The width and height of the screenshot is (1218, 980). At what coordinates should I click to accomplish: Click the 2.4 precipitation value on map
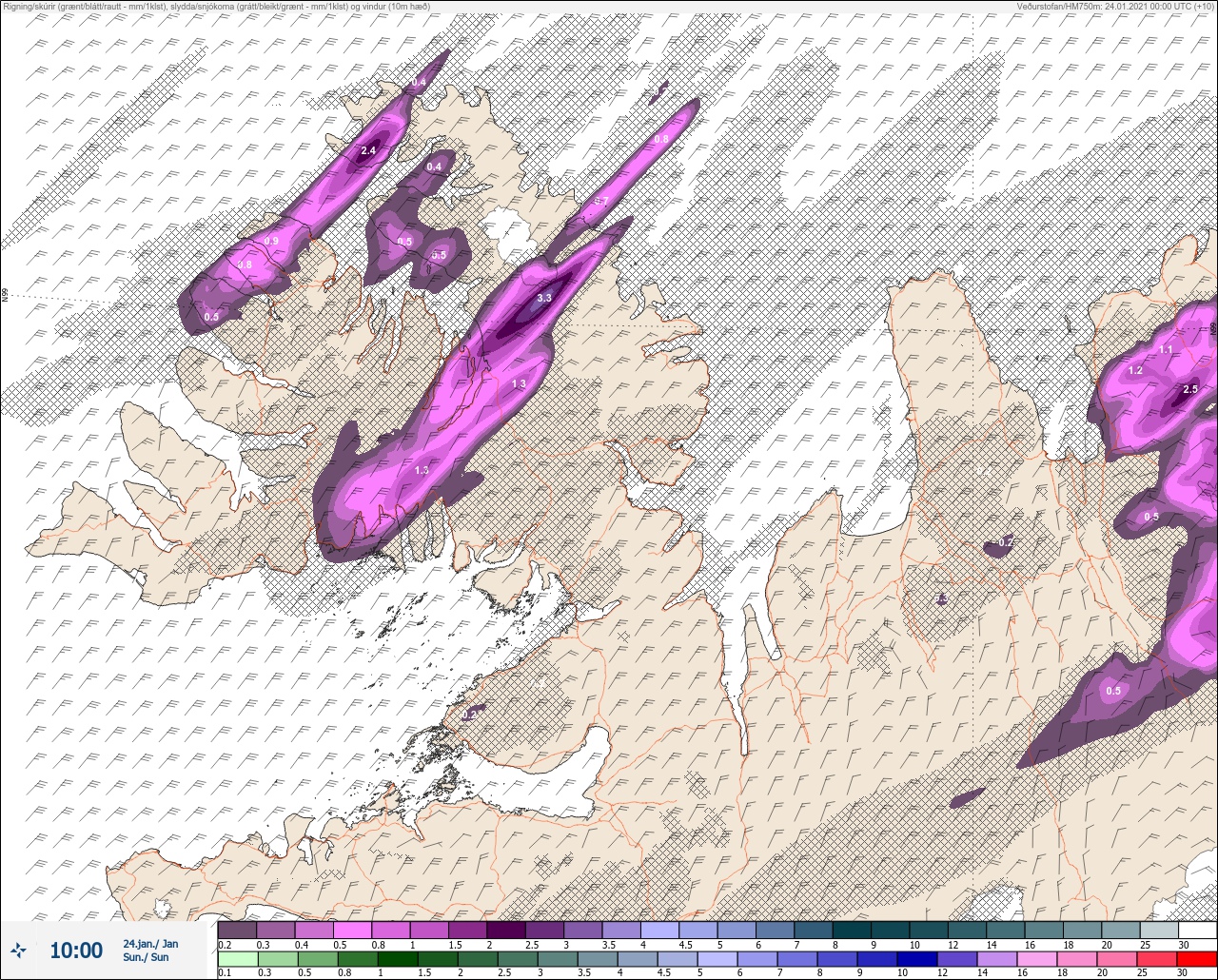369,150
